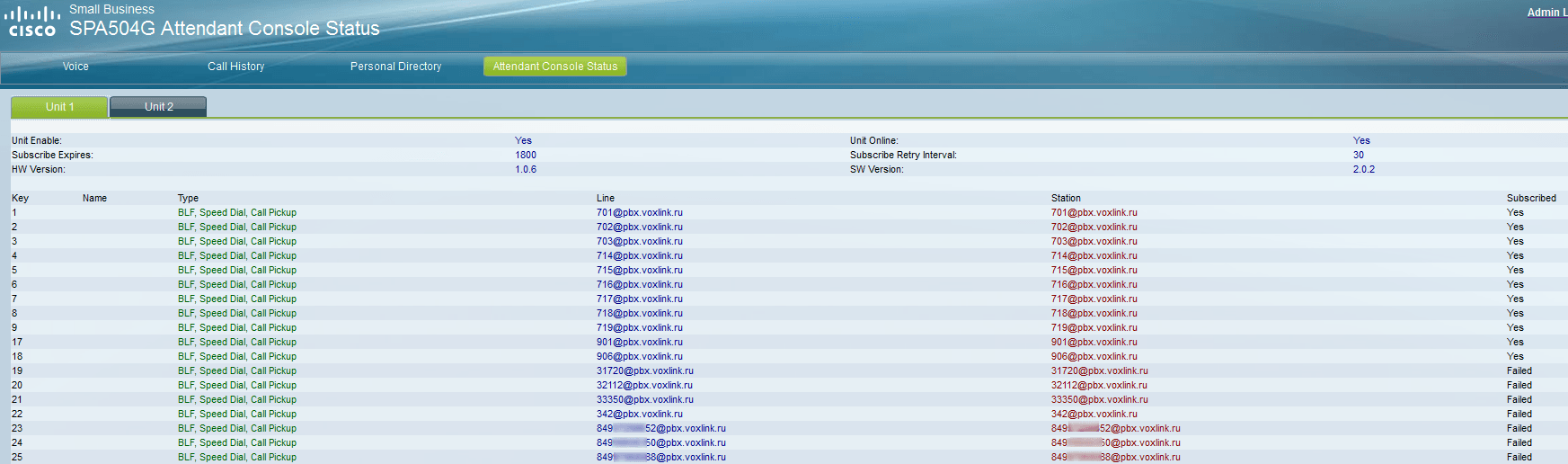This screenshot has height=464, width=1568.
Task: Click line 32112@pbx.voxlink.ru
Action: [x=645, y=385]
